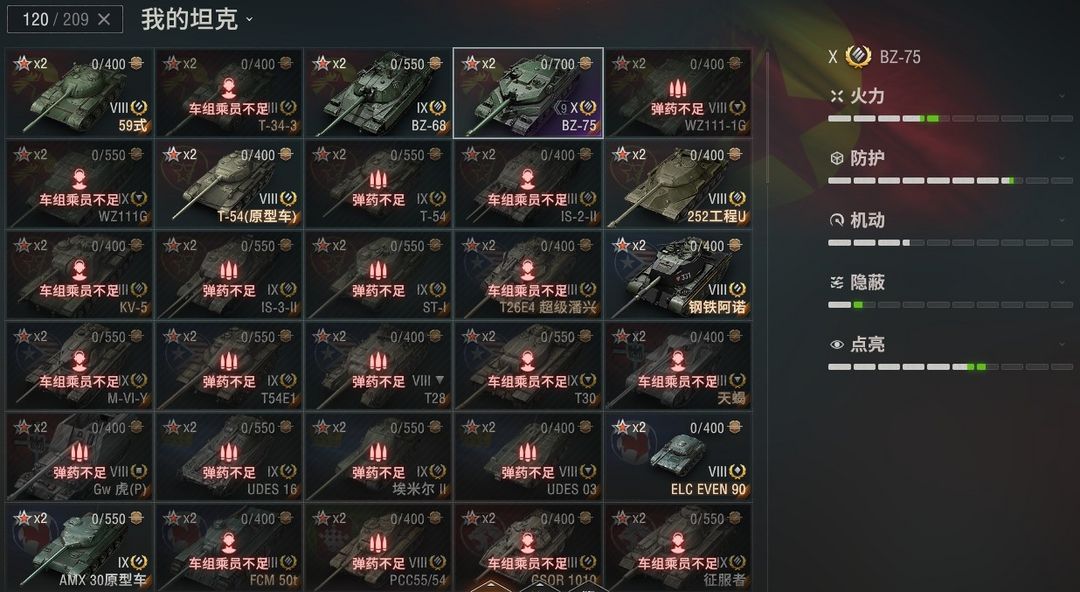Click the 点亮 spotting eye icon

coord(837,345)
